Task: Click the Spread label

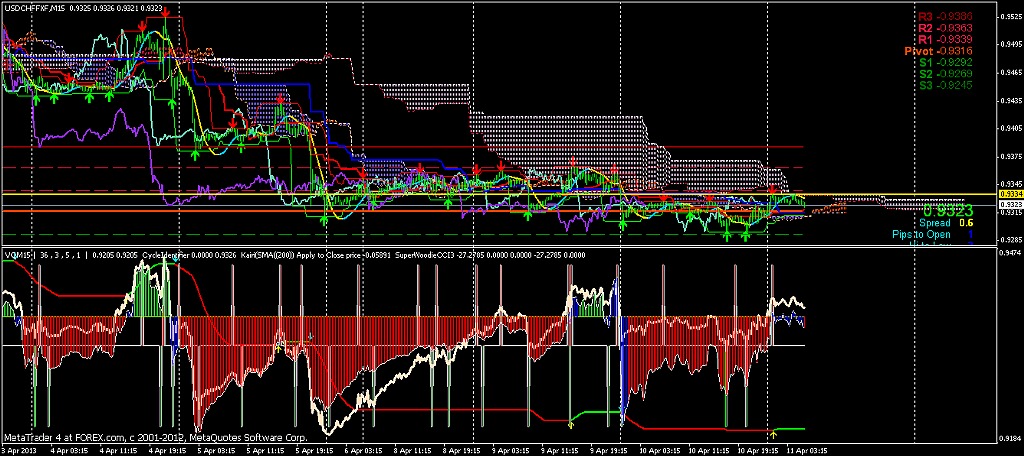Action: coord(934,223)
